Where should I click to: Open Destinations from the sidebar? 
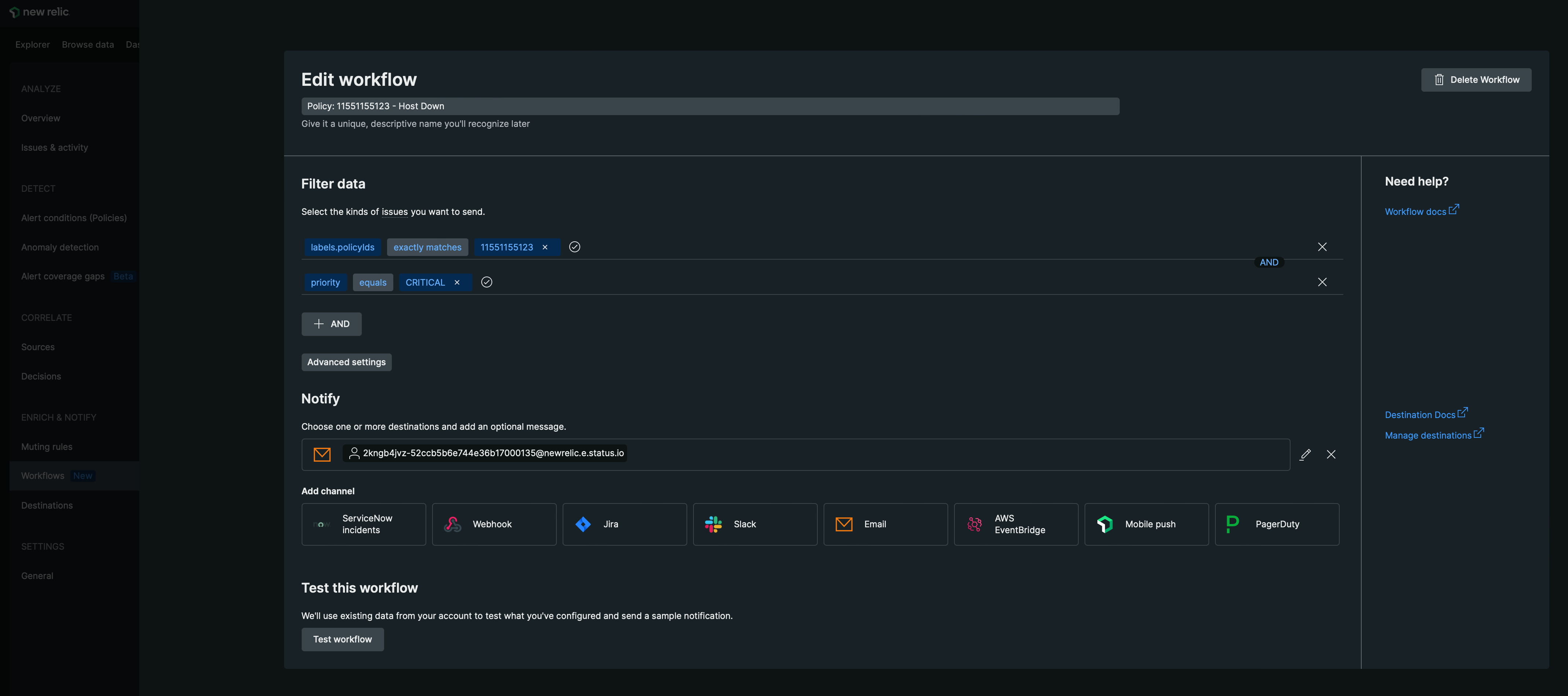47,505
